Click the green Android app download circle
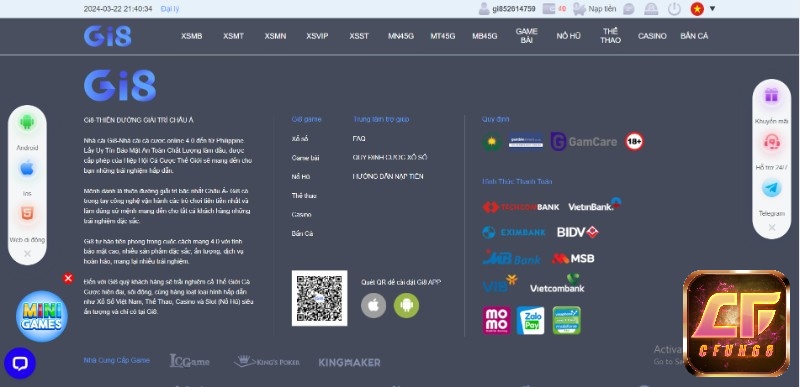This screenshot has width=800, height=387. (406, 305)
